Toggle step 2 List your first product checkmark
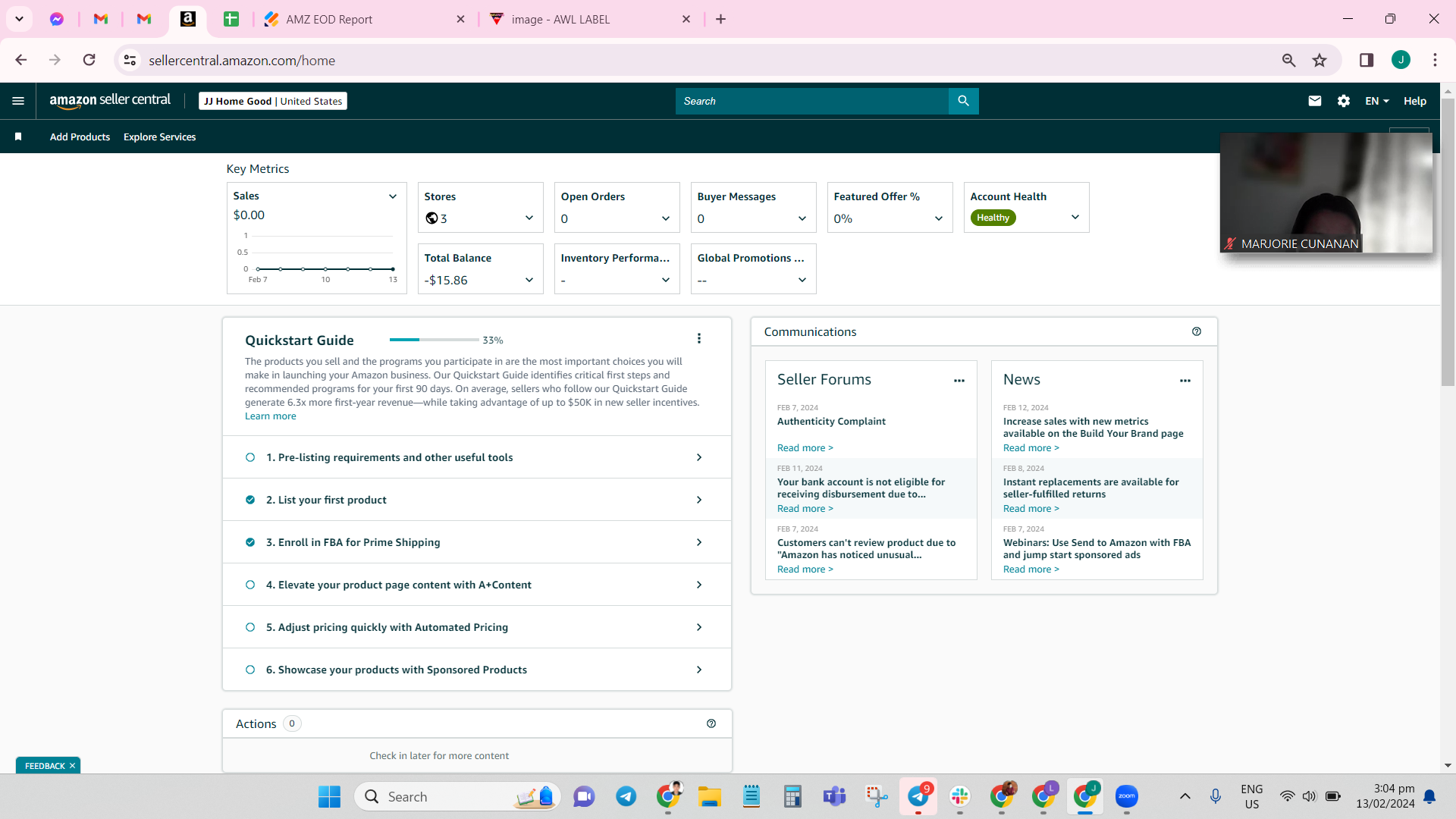1456x819 pixels. click(250, 500)
